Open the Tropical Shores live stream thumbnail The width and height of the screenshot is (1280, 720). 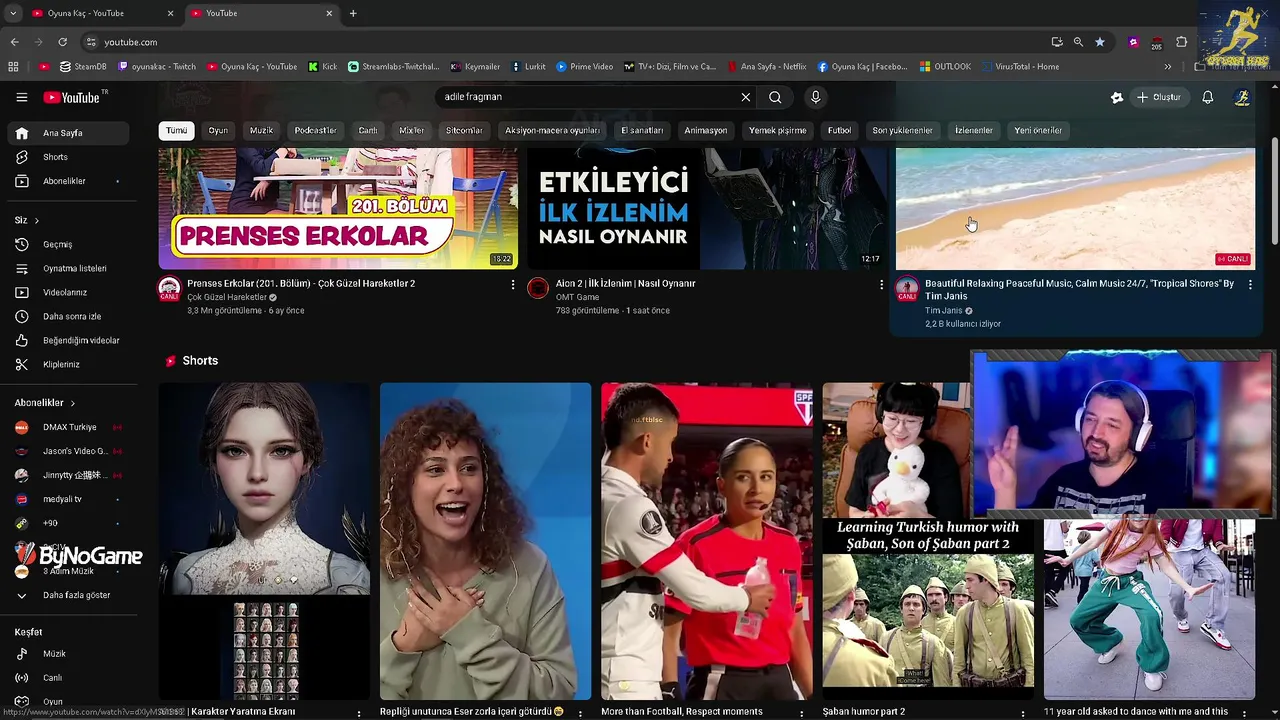(1075, 209)
